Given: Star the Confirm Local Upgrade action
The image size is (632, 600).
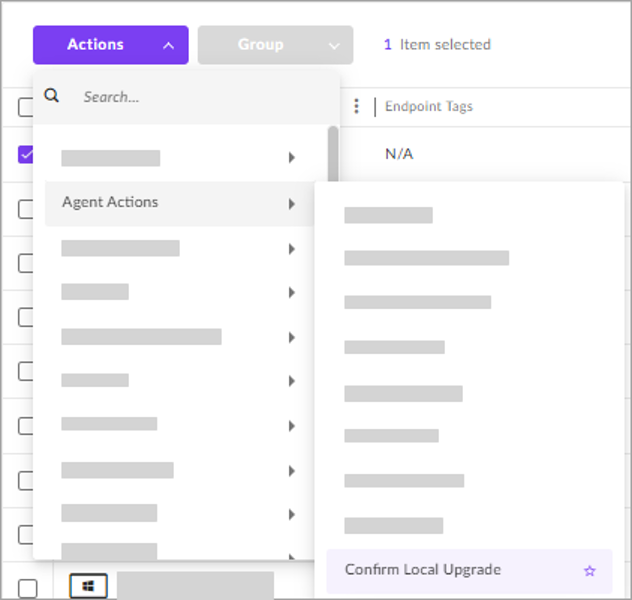Looking at the screenshot, I should tap(589, 571).
